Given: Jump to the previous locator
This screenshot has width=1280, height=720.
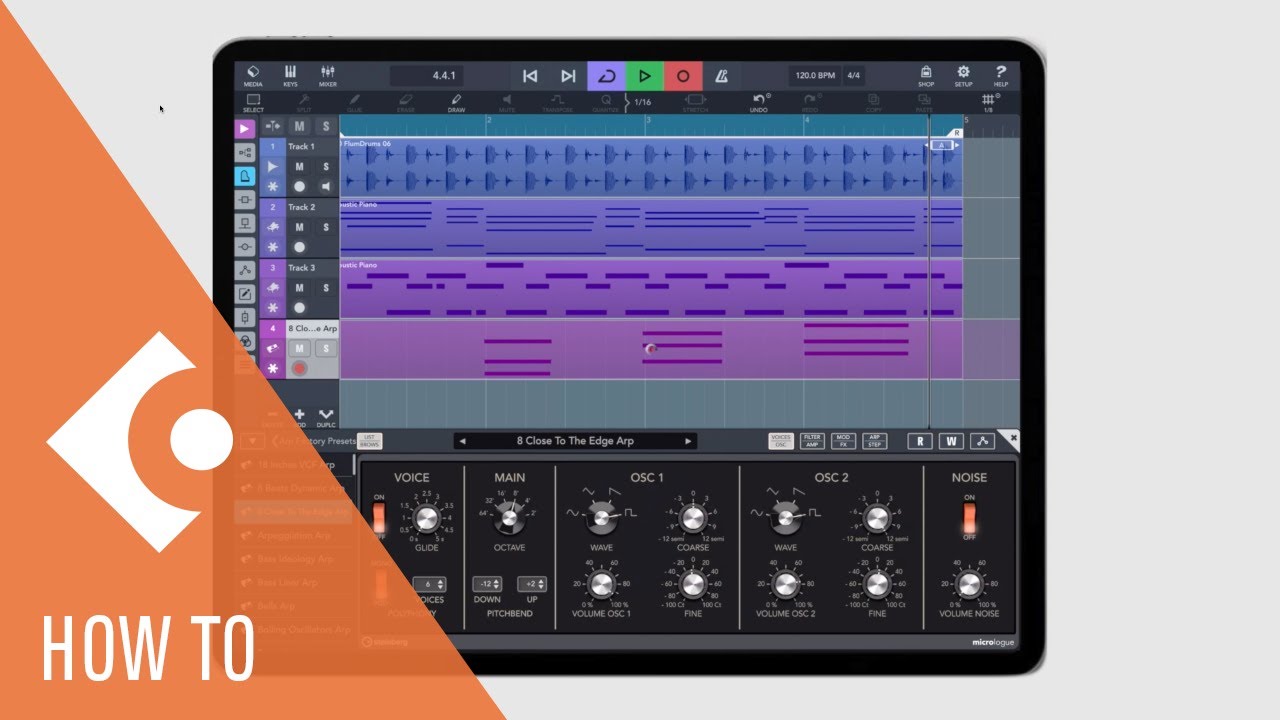Looking at the screenshot, I should [530, 76].
